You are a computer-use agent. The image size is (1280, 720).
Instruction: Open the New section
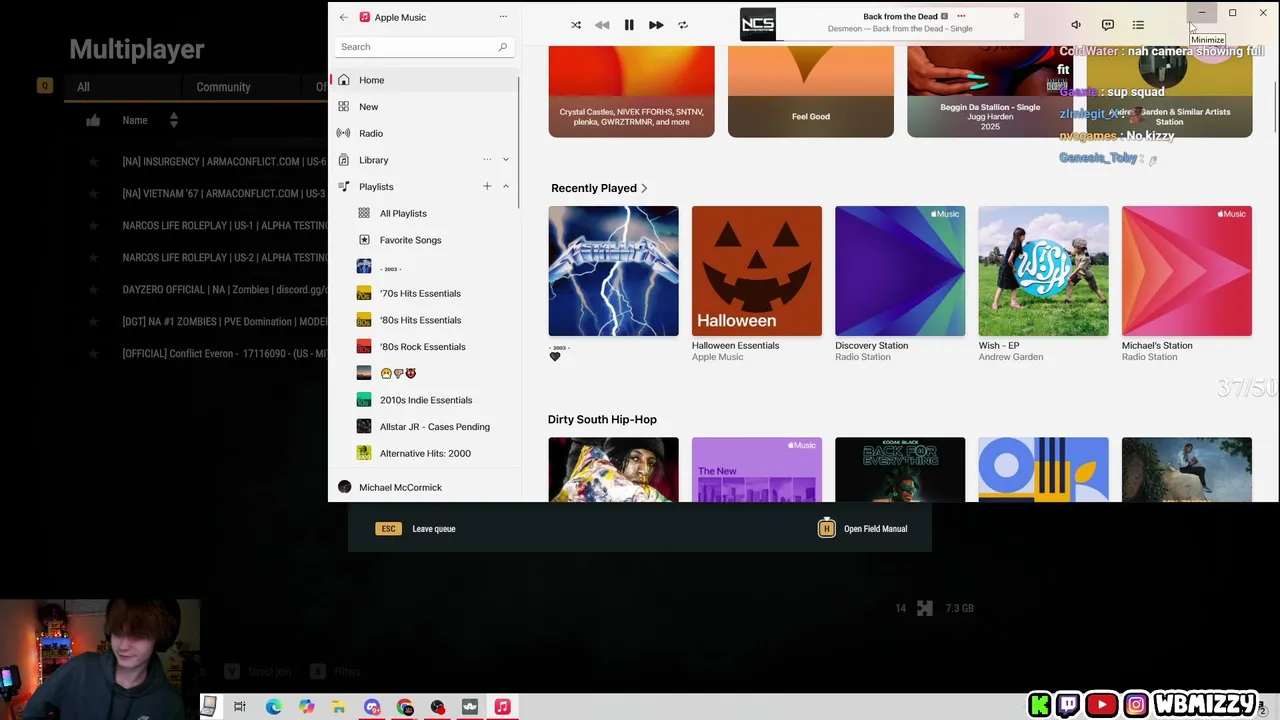424,107
